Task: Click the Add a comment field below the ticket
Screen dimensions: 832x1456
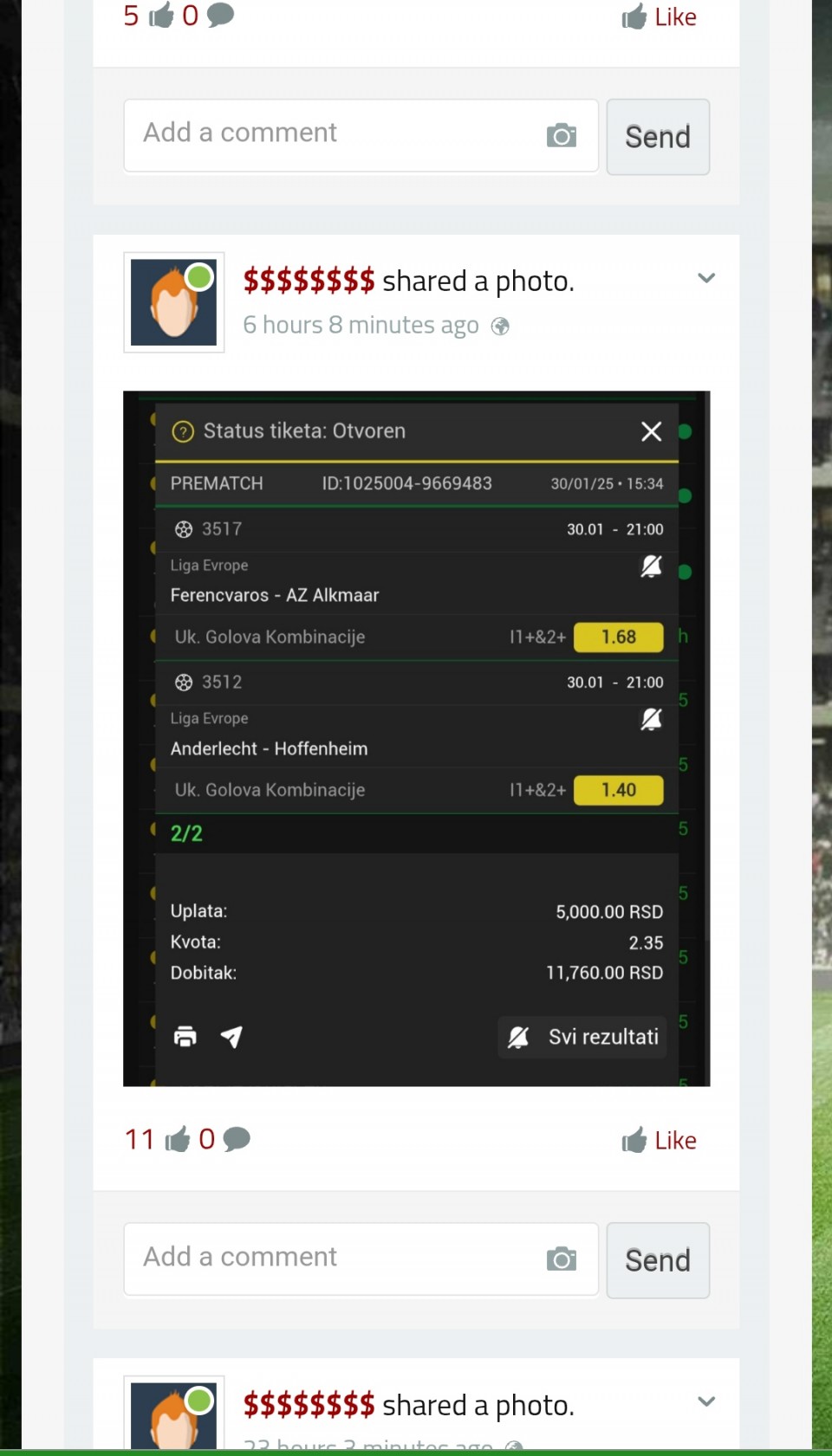Action: pos(361,1259)
